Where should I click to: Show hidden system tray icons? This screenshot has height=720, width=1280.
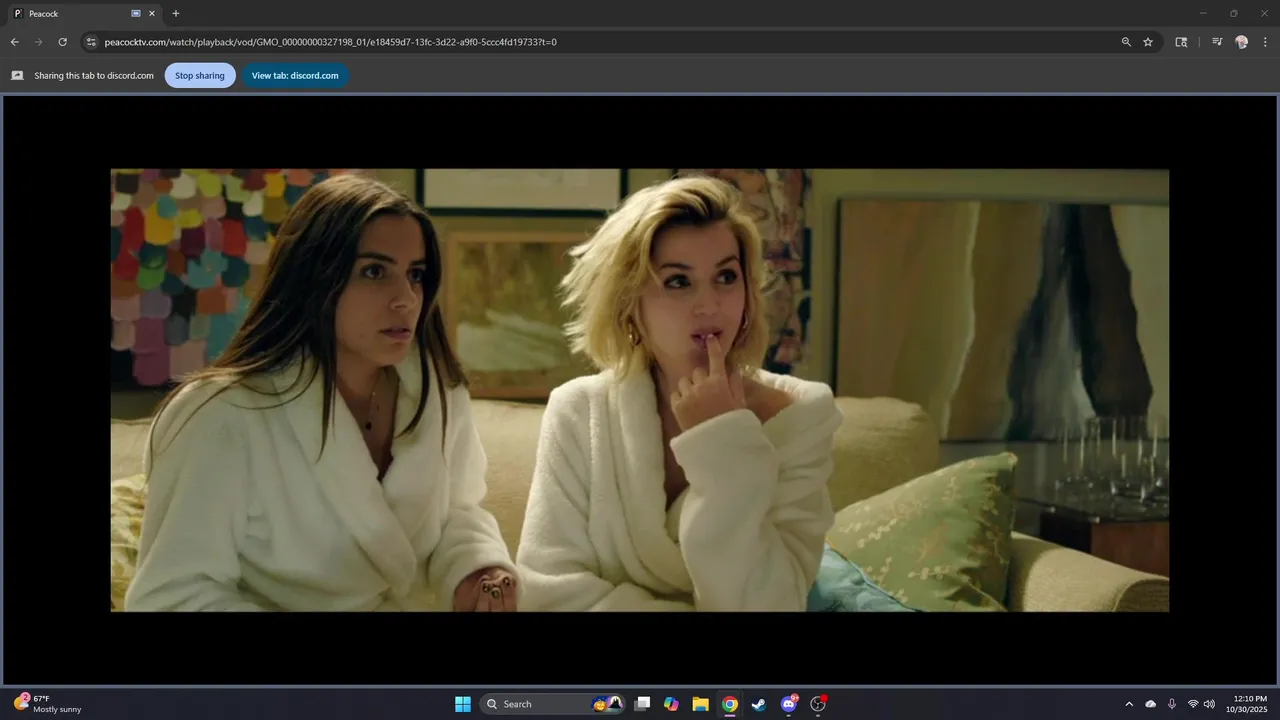point(1129,704)
